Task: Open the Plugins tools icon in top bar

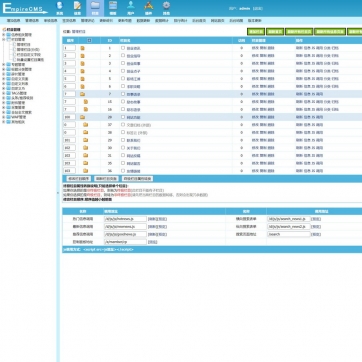Action: coord(149,8)
